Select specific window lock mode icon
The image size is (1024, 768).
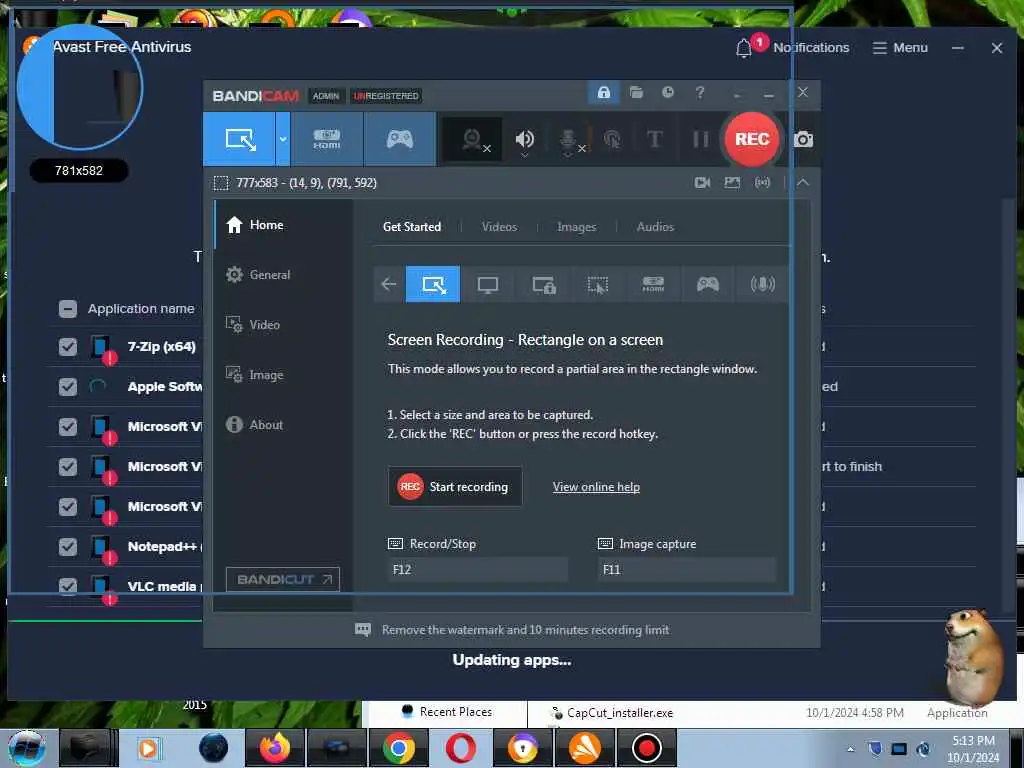coord(543,284)
